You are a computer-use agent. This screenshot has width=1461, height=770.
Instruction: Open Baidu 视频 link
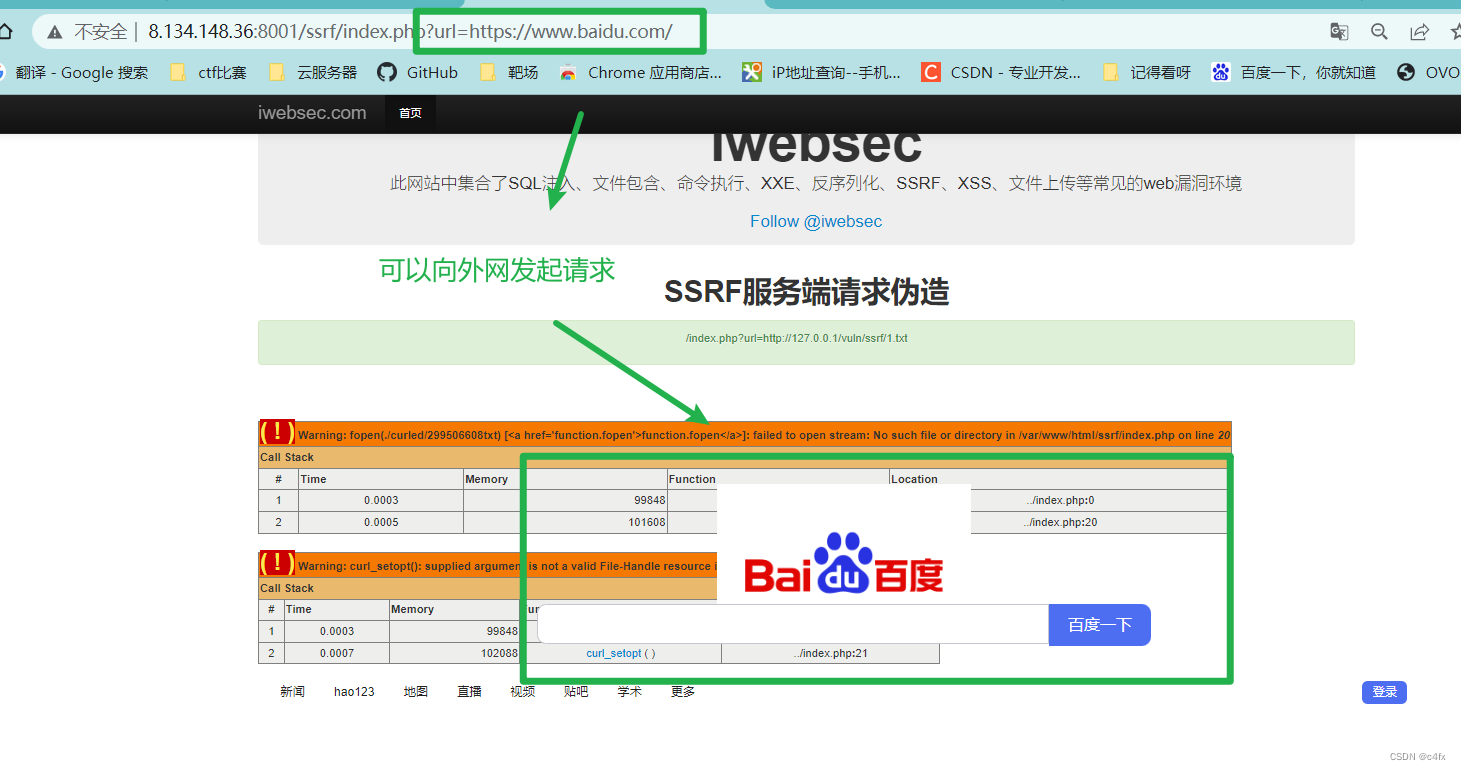tap(522, 692)
